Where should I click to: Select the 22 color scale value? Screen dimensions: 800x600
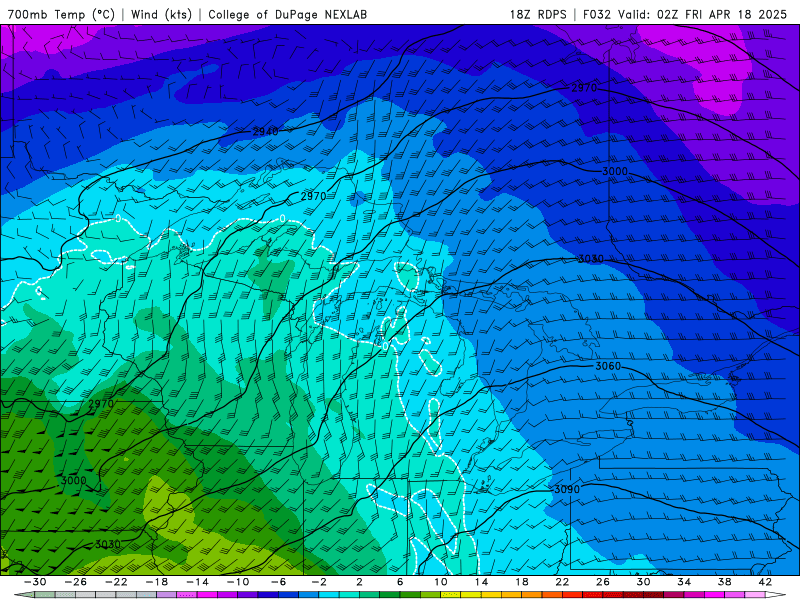[562, 582]
